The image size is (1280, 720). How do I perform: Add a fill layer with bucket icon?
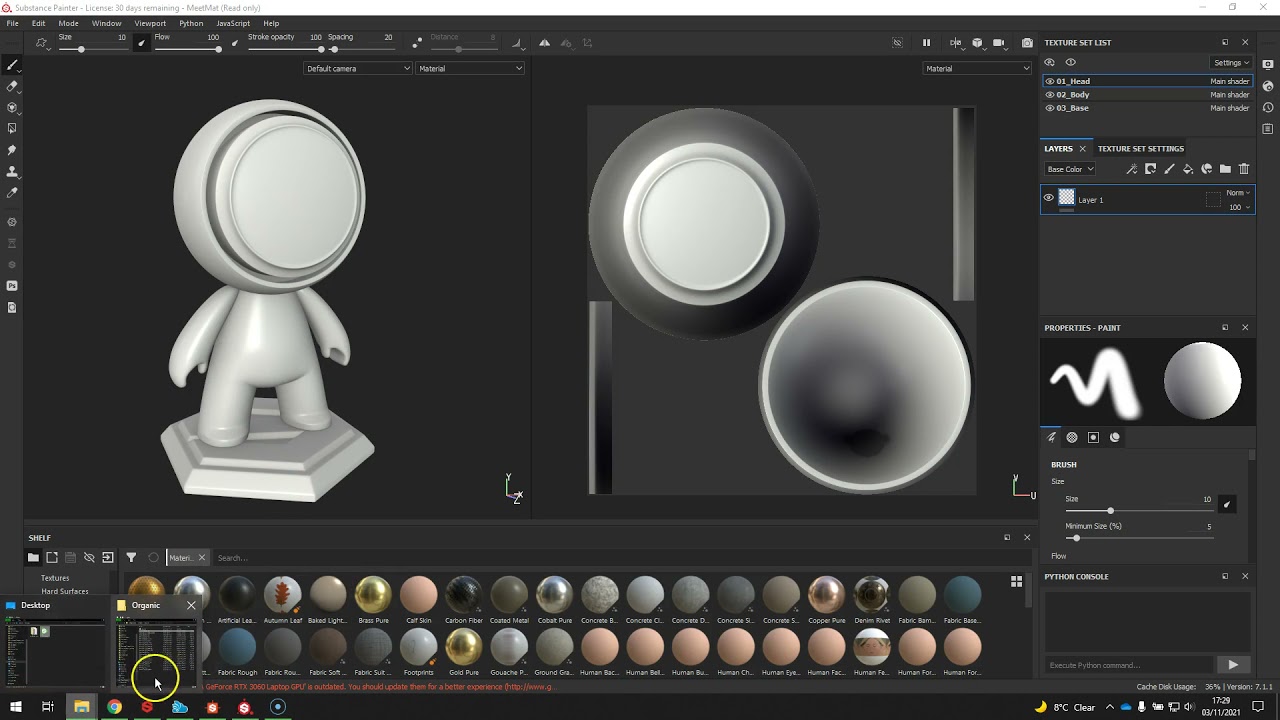coord(1188,169)
